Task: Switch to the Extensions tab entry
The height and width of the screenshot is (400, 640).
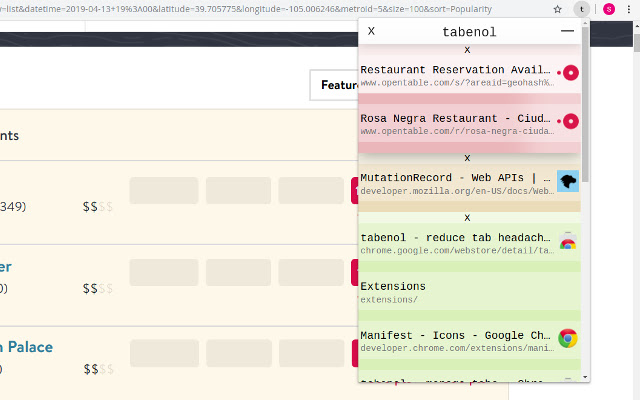Action: 469,292
